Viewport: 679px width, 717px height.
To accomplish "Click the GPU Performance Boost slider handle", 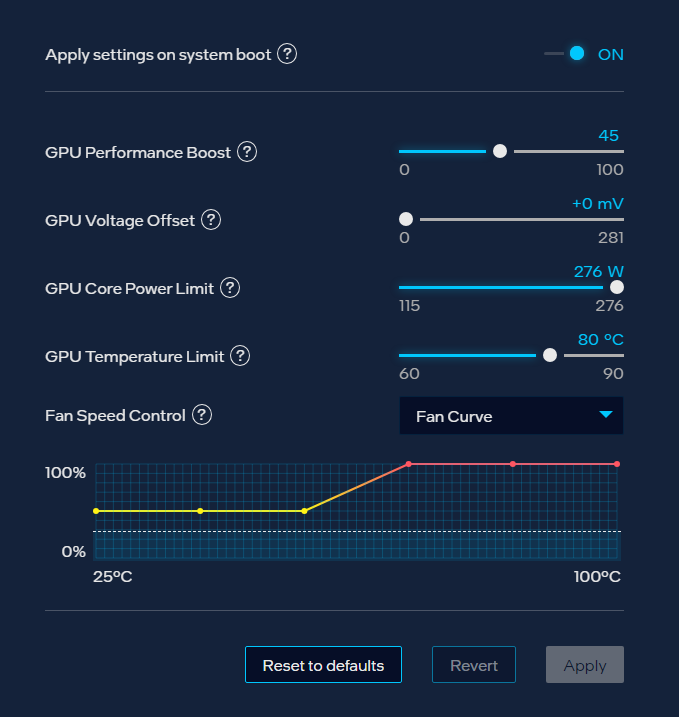I will coord(500,151).
